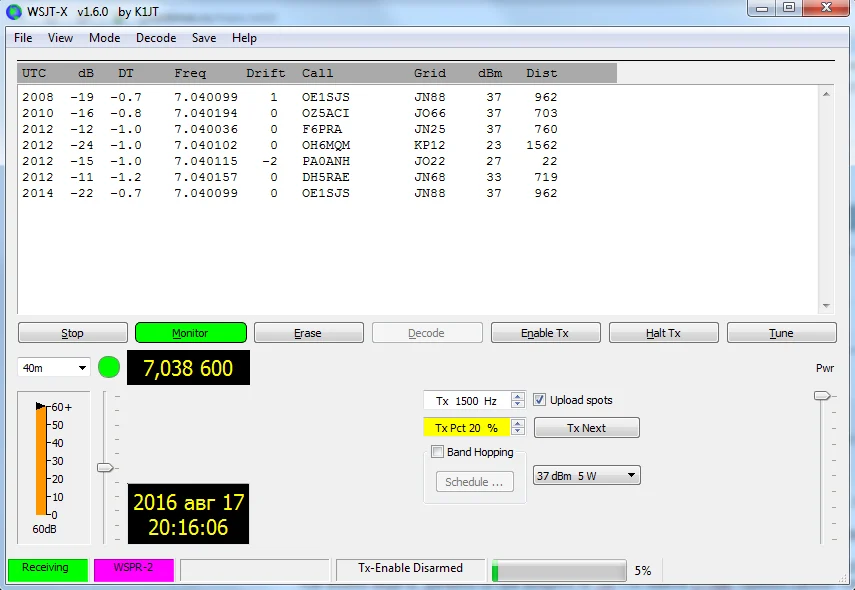Open the Help menu

tap(244, 38)
